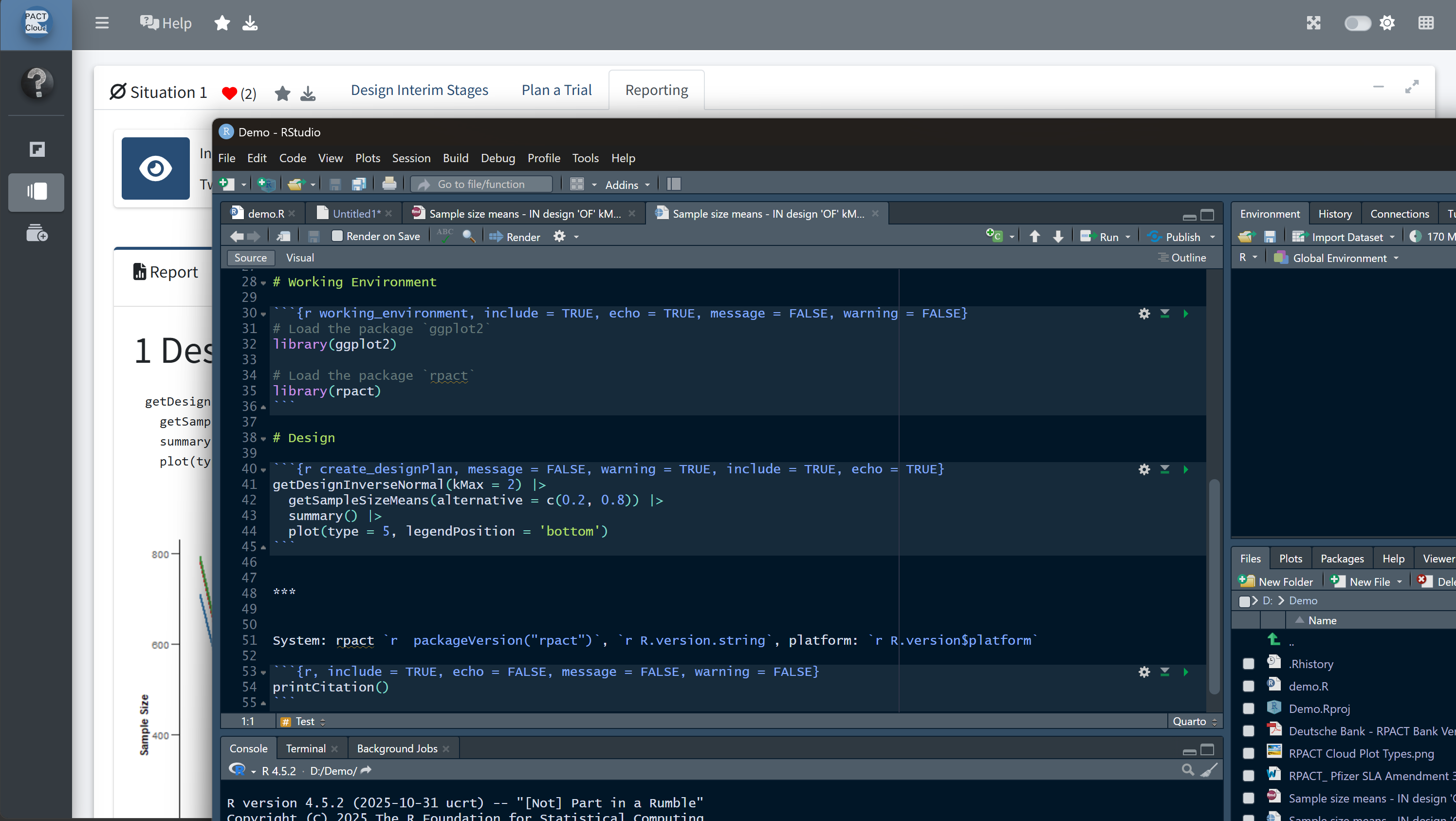The image size is (1456, 821).
Task: Open the Design Interim Stages tab
Action: [420, 90]
